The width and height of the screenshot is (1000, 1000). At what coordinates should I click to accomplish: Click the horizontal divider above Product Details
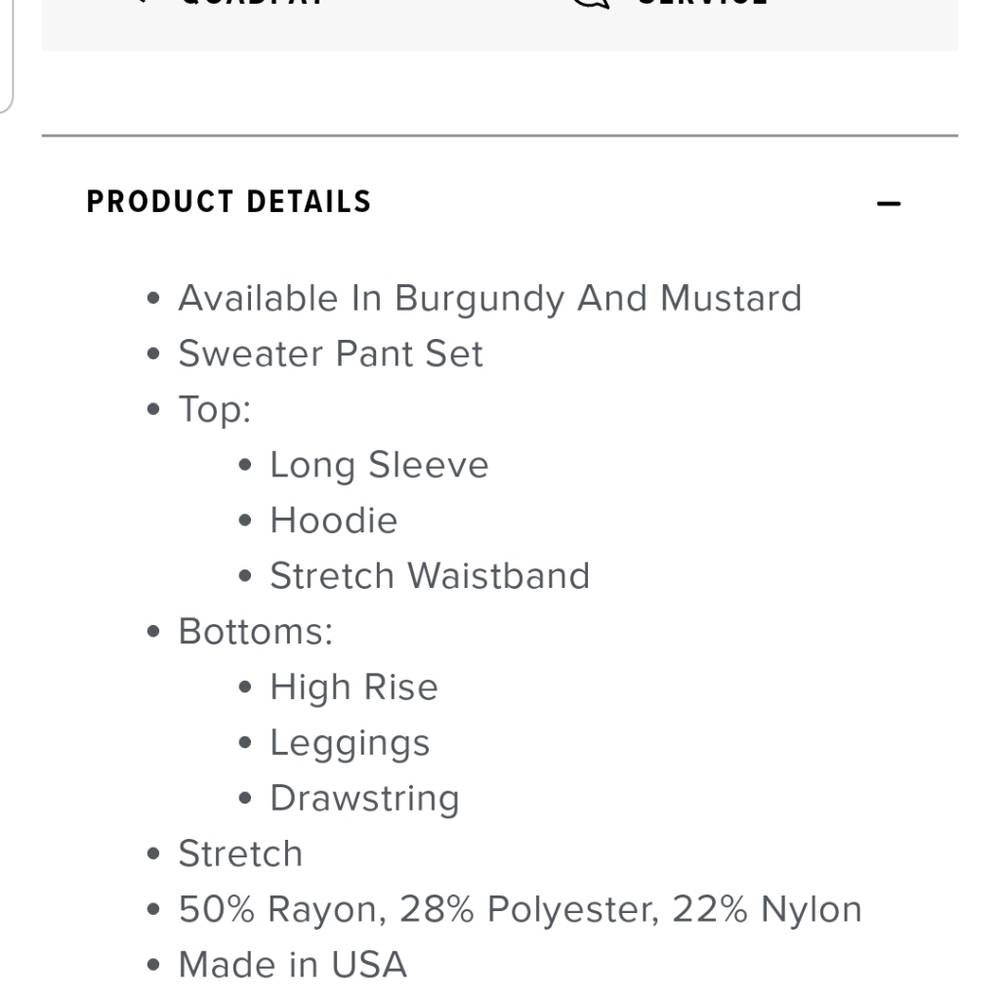tap(499, 135)
